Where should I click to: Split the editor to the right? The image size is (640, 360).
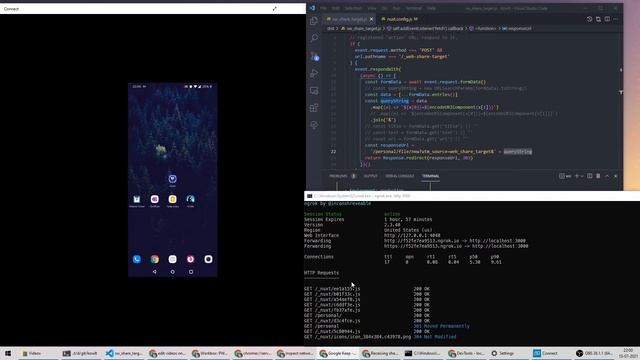tap(607, 19)
